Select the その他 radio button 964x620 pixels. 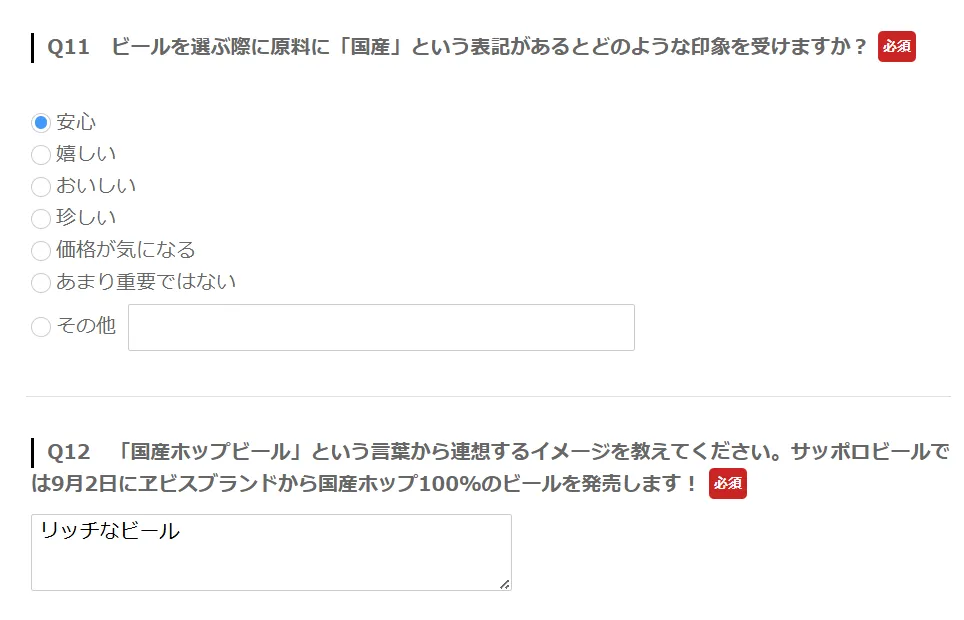click(41, 327)
